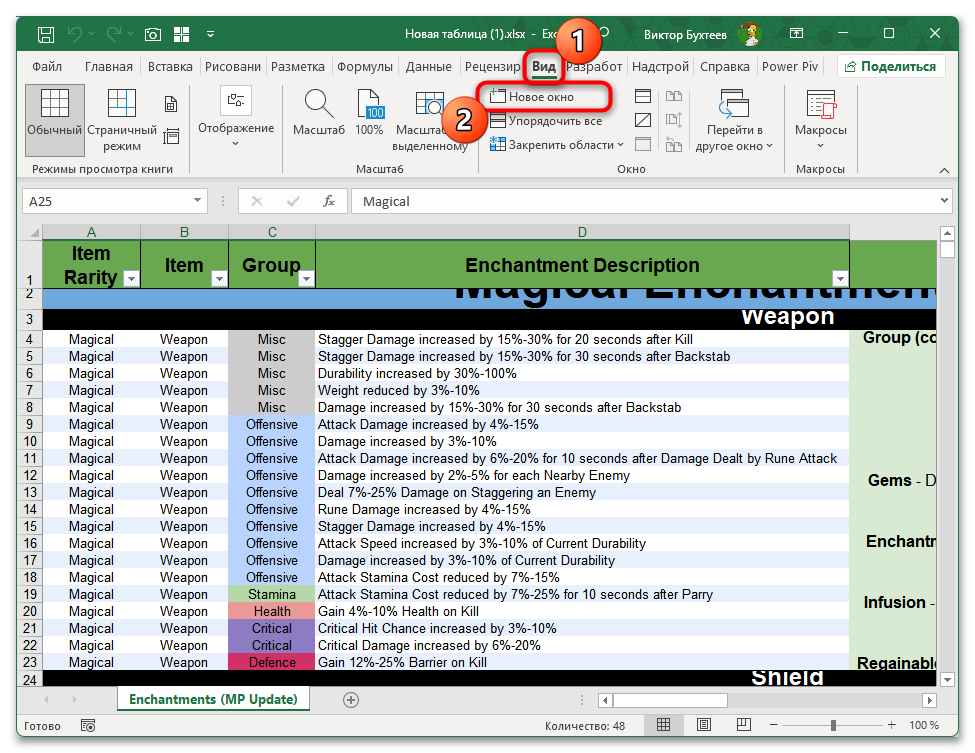The image size is (975, 753).
Task: Click the Name Box showing A25
Action: click(x=107, y=201)
